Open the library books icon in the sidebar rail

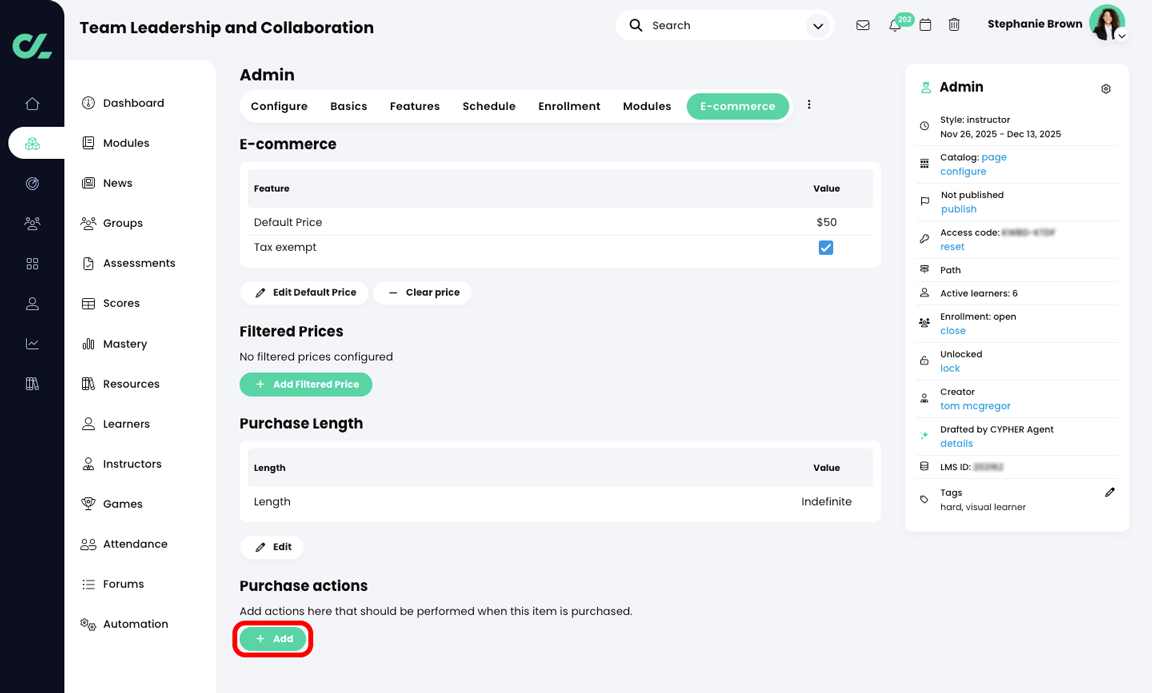click(32, 383)
